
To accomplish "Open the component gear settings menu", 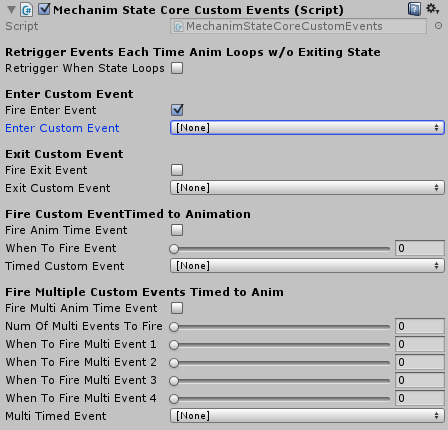I will click(432, 9).
